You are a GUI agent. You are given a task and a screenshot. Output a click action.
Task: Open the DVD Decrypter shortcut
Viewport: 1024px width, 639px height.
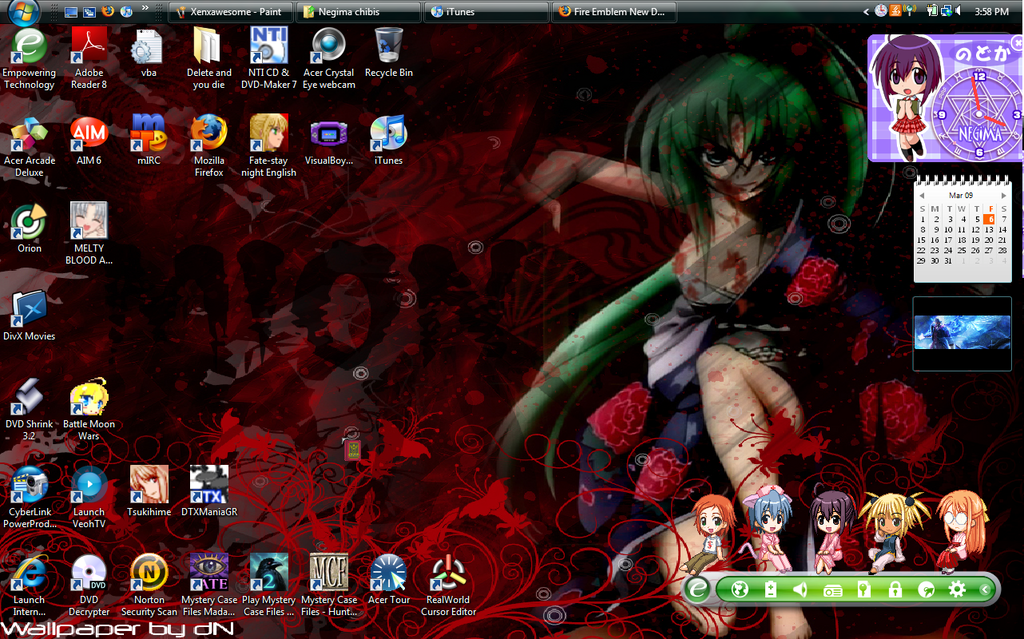(x=89, y=573)
